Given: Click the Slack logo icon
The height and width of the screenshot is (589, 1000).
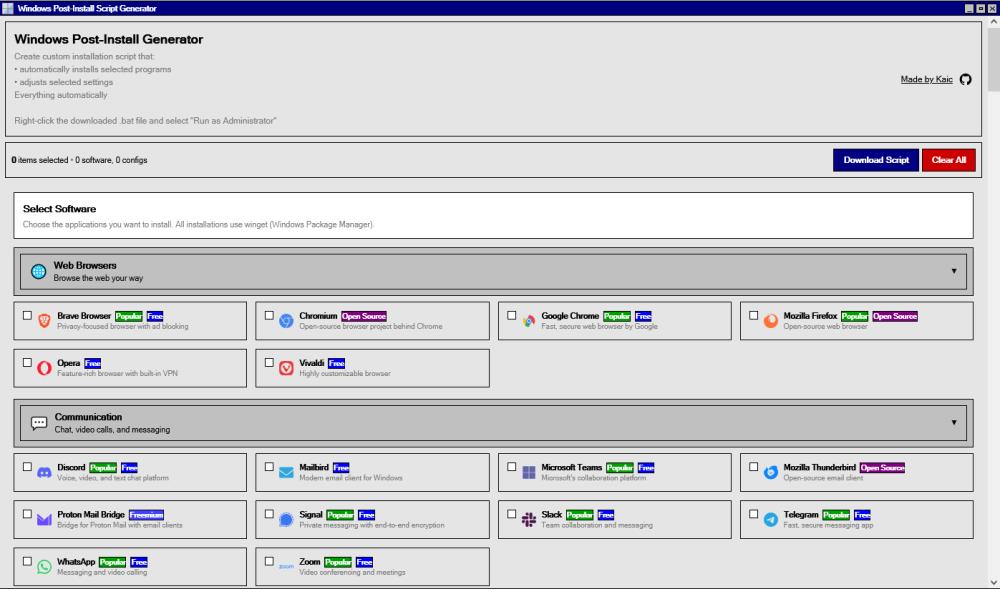Looking at the screenshot, I should point(529,520).
